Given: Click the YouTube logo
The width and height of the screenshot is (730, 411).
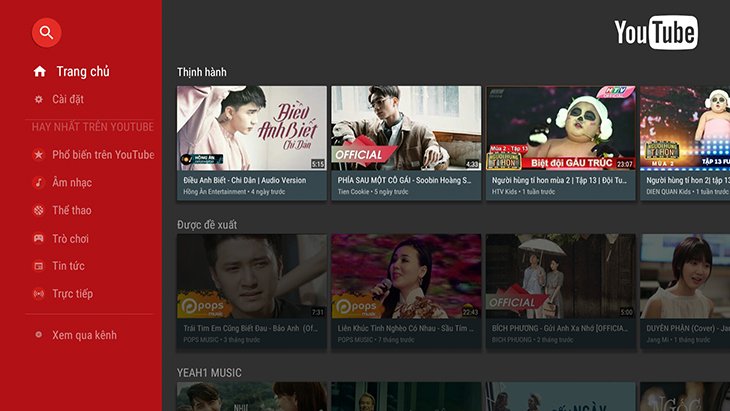Looking at the screenshot, I should 655,33.
